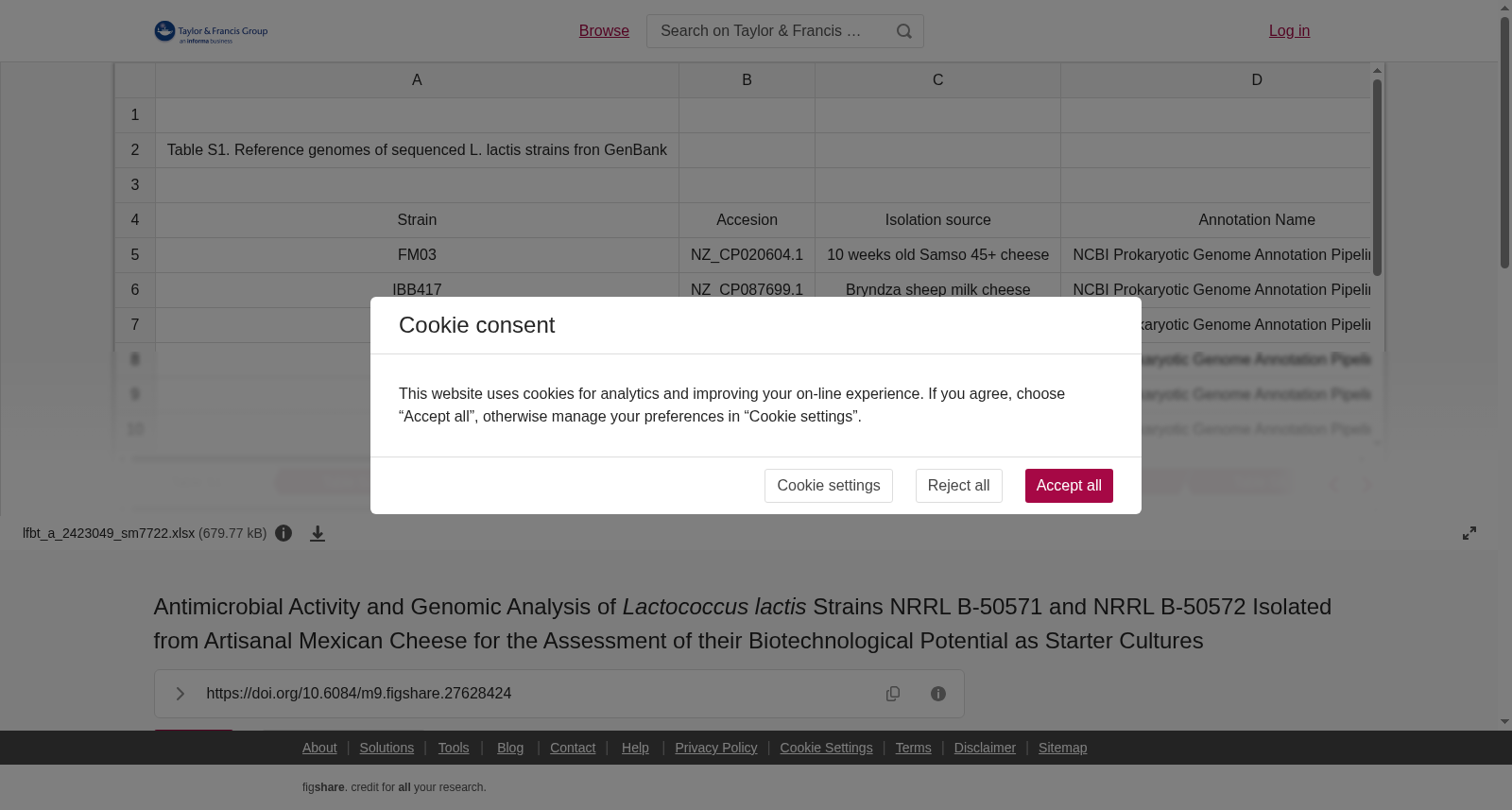Screen dimensions: 1512x810
Task: Open the Terms footer link
Action: 913,748
